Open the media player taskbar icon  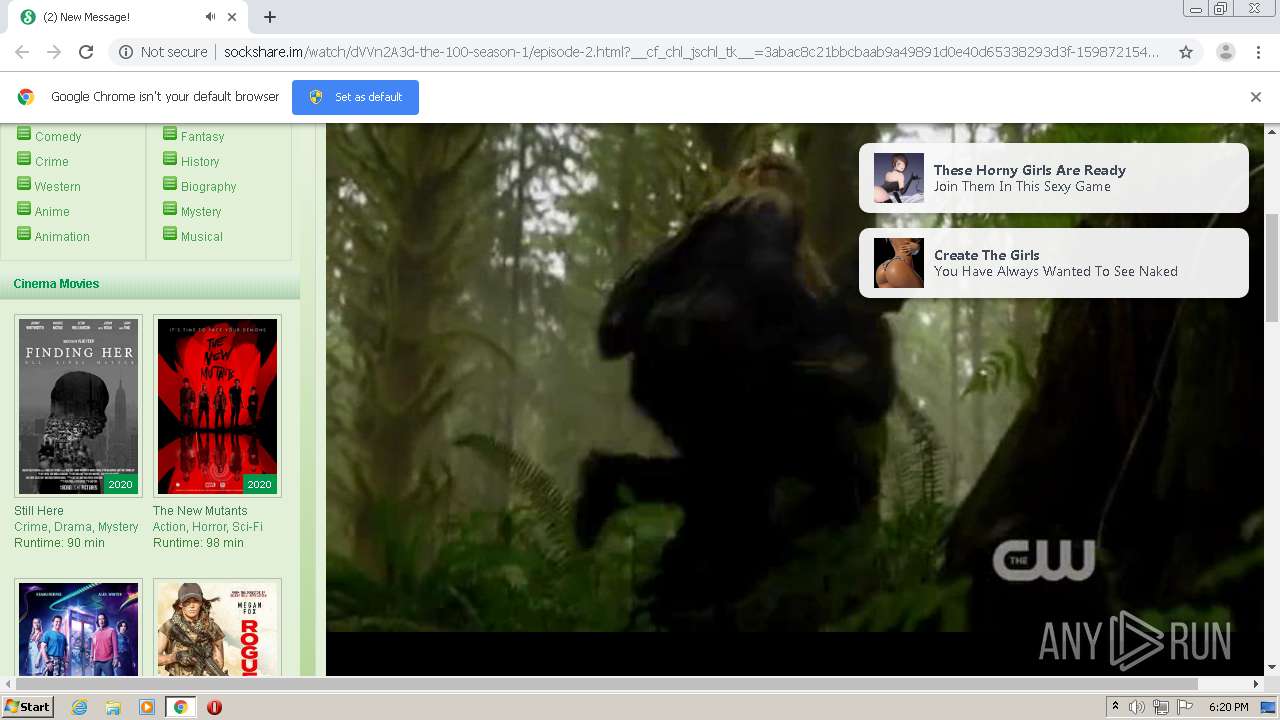click(147, 707)
